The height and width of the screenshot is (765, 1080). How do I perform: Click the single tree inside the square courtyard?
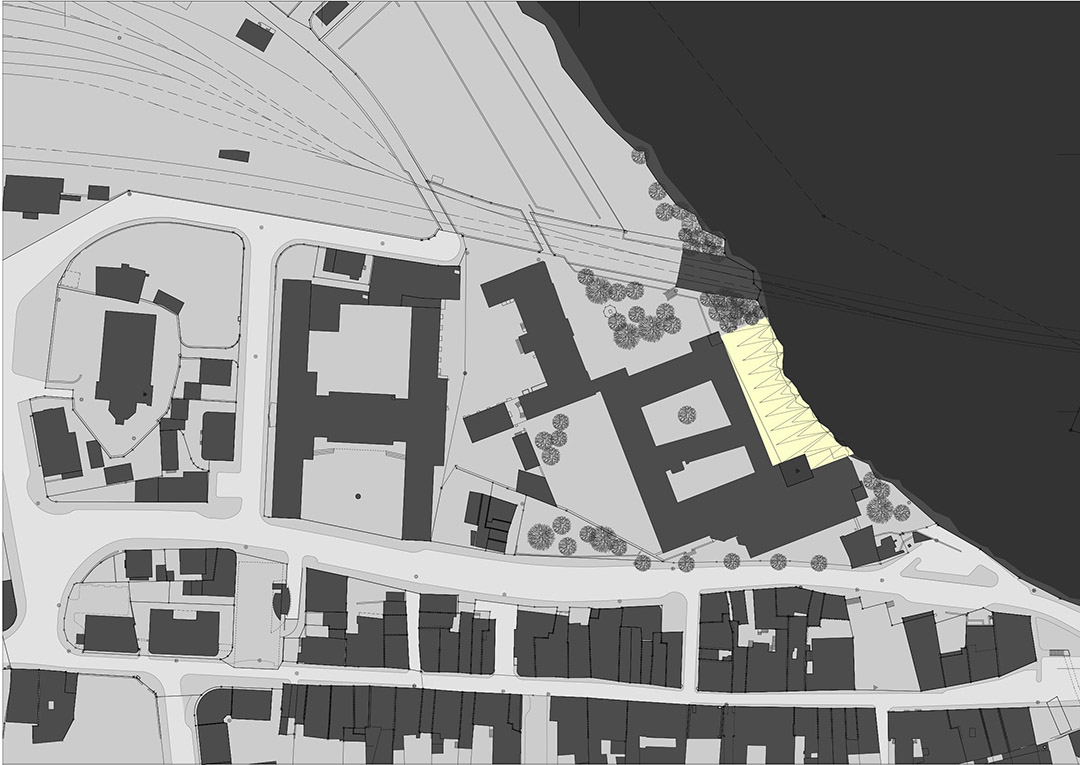(x=686, y=414)
